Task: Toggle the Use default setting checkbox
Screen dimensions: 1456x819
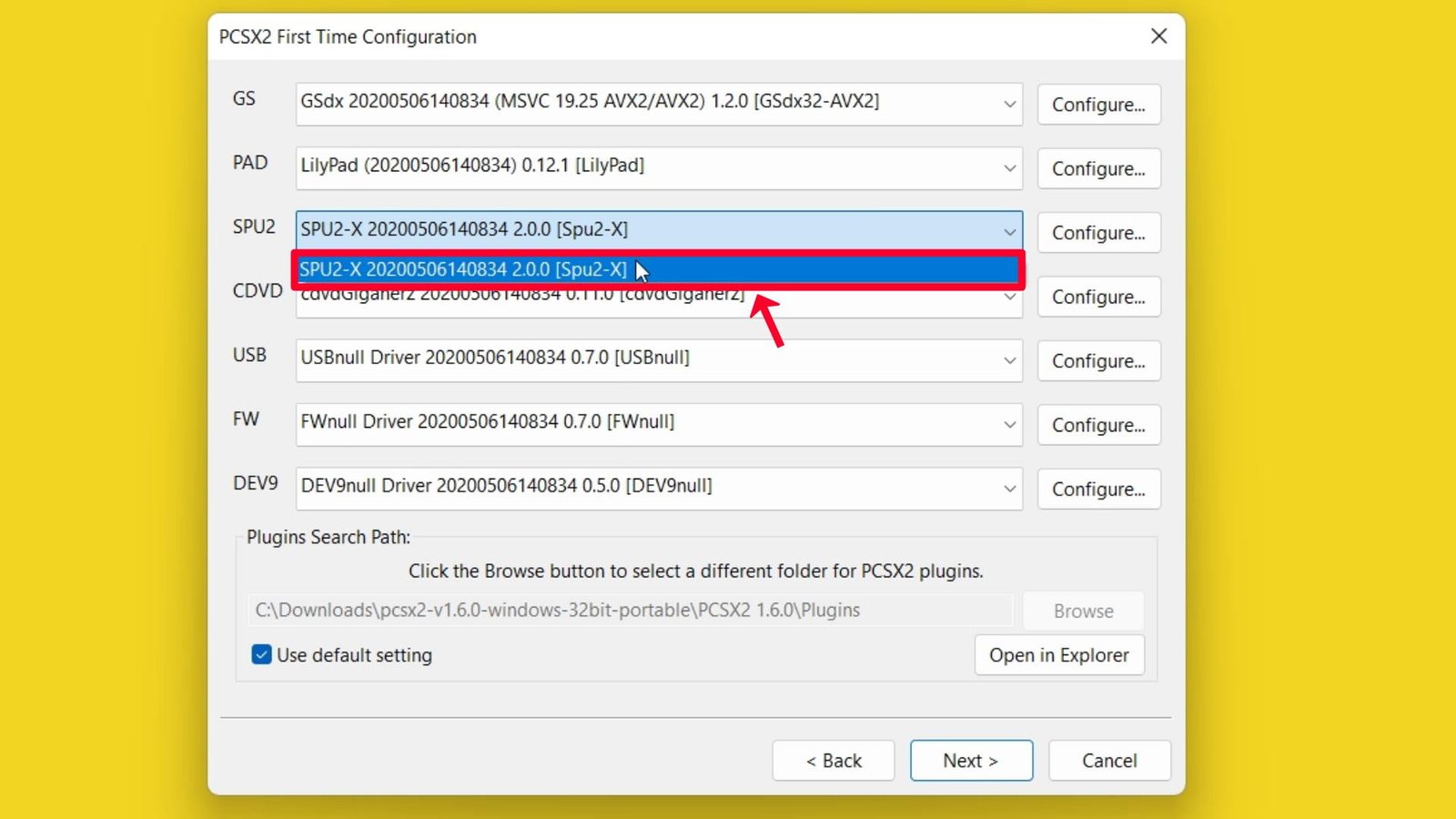Action: coord(261,654)
